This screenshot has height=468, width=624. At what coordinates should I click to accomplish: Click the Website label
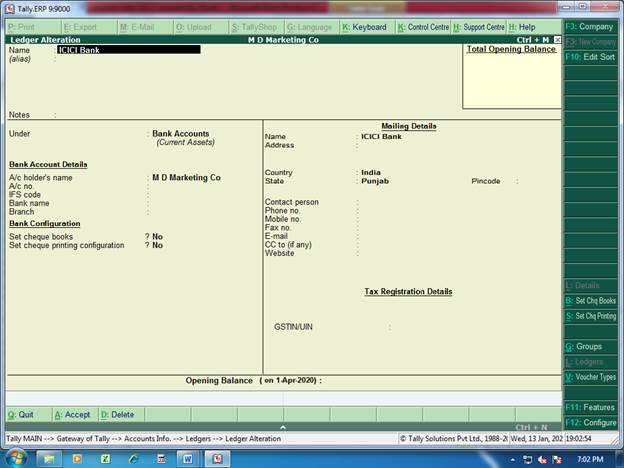(279, 253)
